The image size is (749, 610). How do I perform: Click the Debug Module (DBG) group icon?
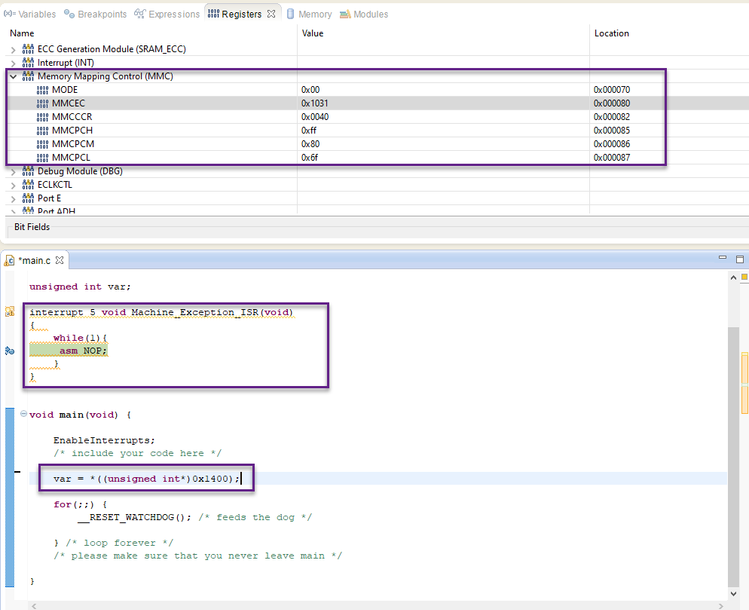click(x=28, y=171)
